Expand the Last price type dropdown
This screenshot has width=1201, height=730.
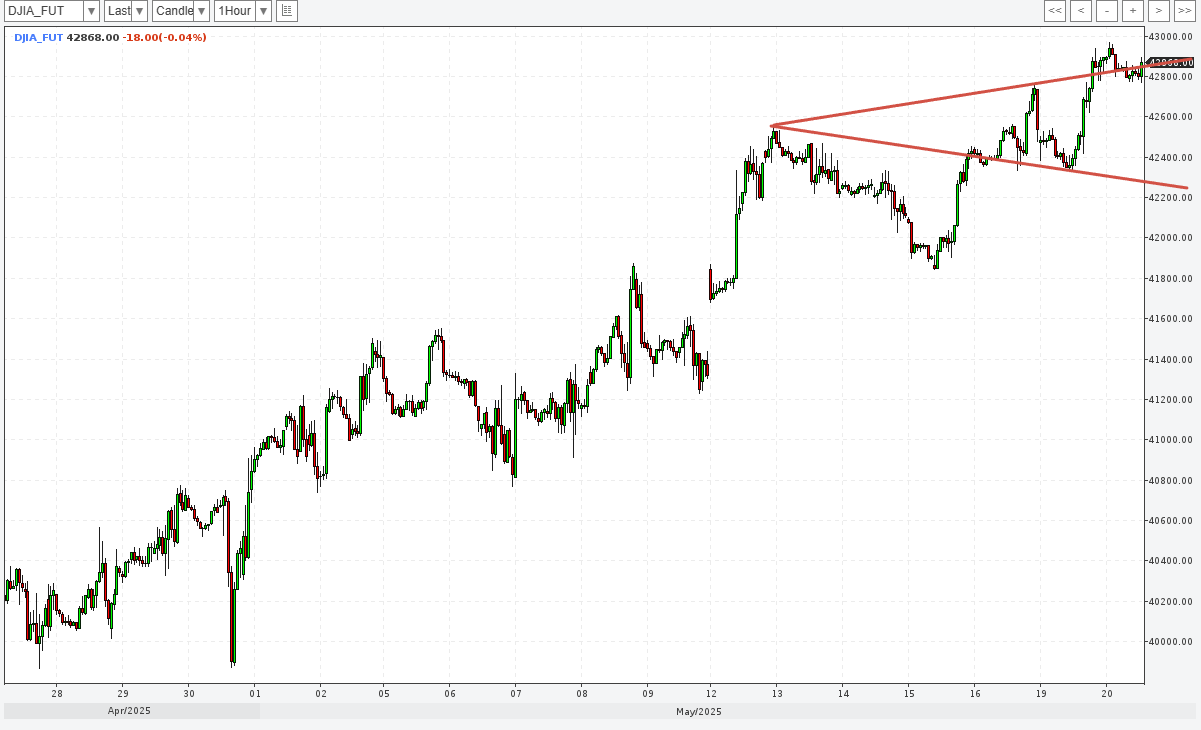[x=139, y=11]
